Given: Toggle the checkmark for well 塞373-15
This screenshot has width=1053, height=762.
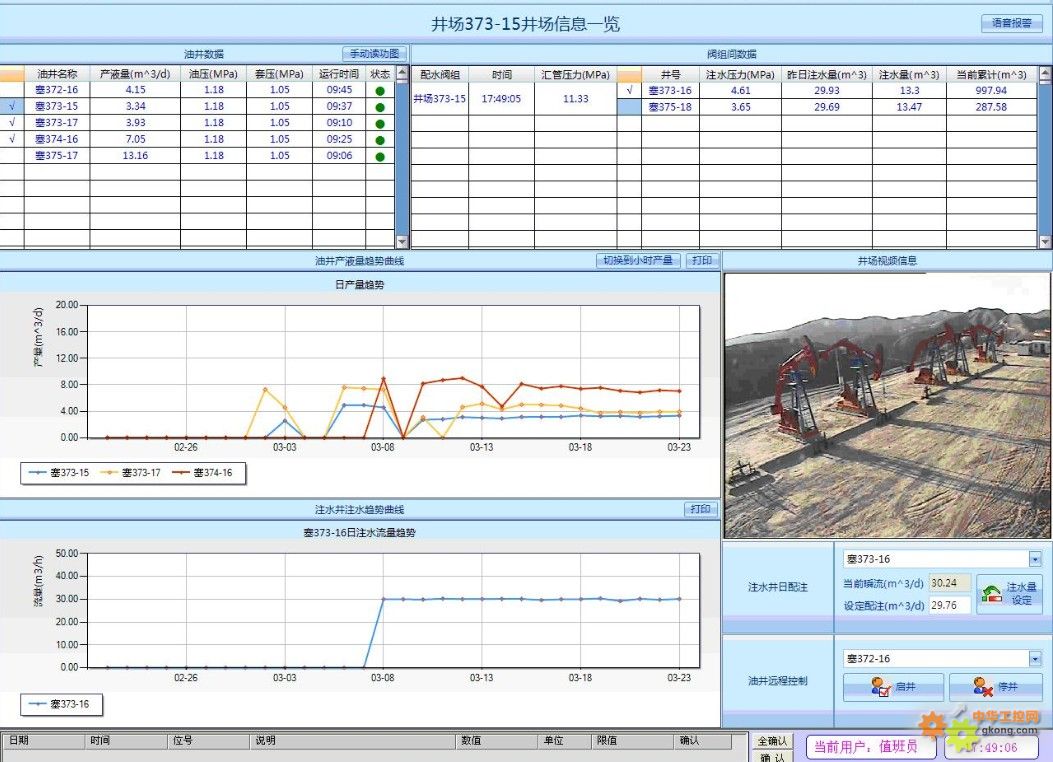Looking at the screenshot, I should (11, 106).
